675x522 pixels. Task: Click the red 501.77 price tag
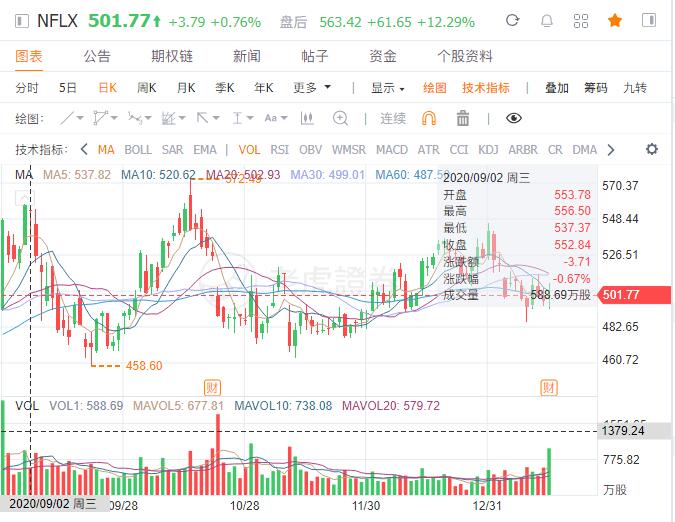tap(635, 295)
